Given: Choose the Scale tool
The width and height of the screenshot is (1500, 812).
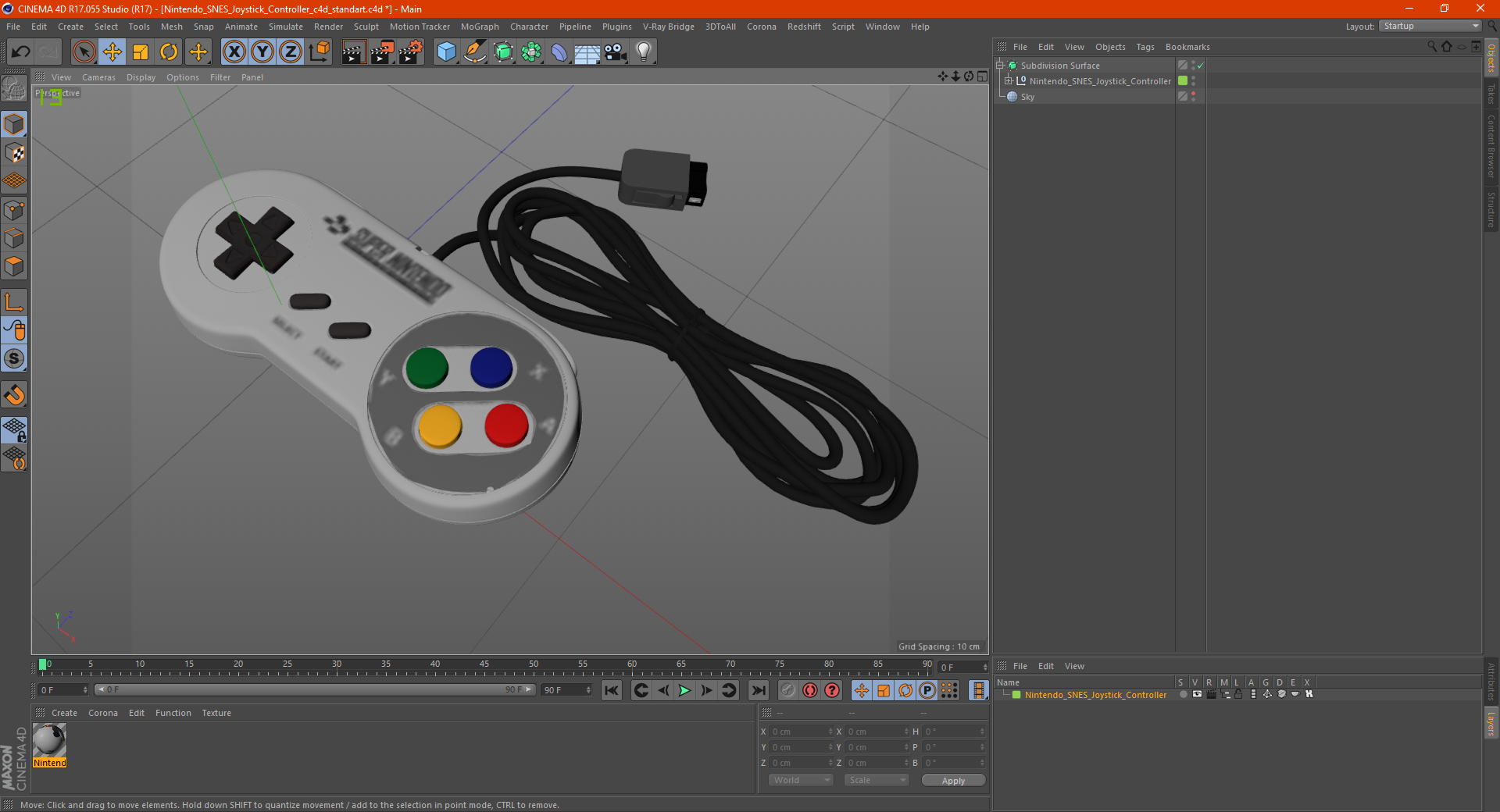Looking at the screenshot, I should click(x=141, y=52).
